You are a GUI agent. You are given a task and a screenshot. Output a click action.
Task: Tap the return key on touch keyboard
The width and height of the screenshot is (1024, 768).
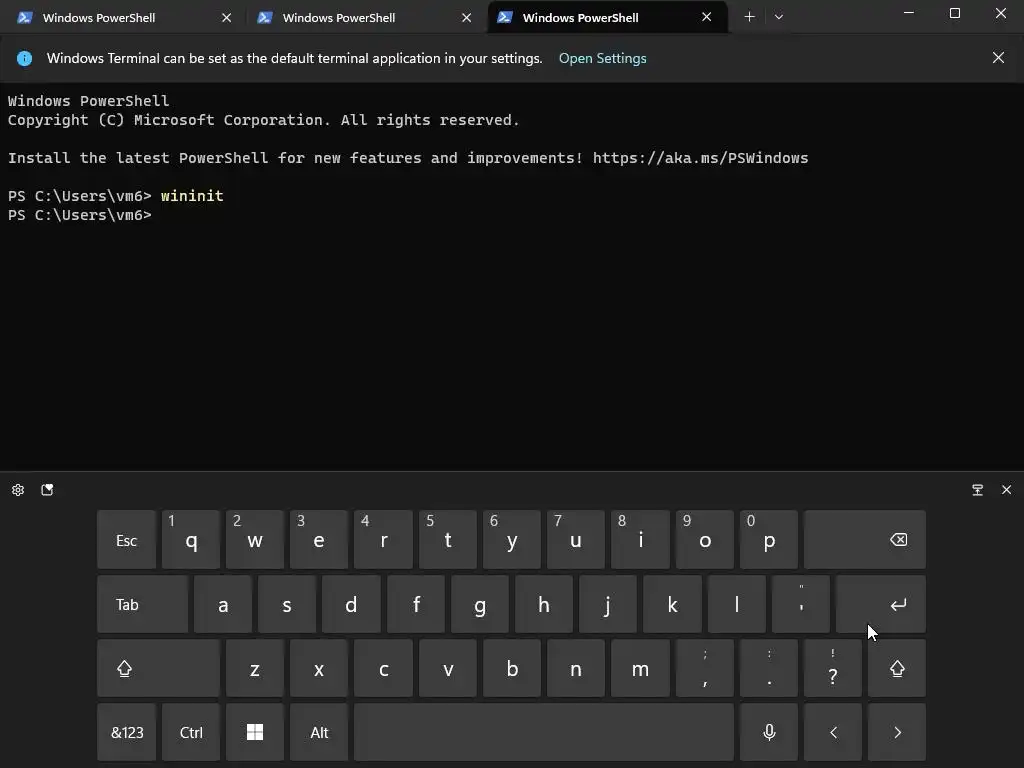(x=880, y=604)
